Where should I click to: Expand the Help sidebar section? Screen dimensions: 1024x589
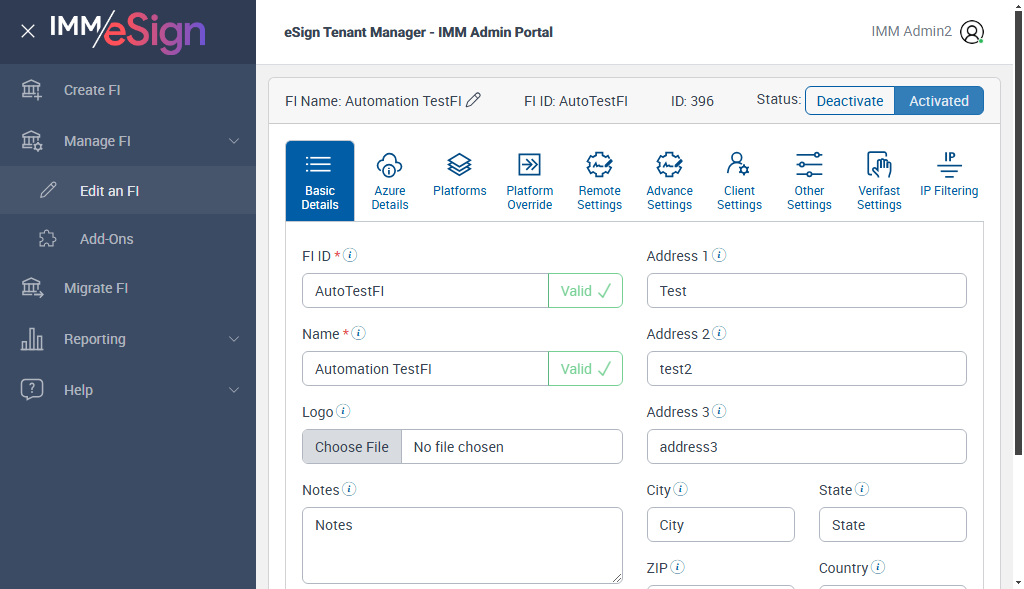234,390
